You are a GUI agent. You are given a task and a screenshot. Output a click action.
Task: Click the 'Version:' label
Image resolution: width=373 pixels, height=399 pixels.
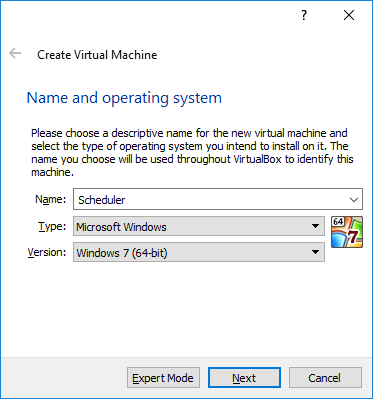47,253
